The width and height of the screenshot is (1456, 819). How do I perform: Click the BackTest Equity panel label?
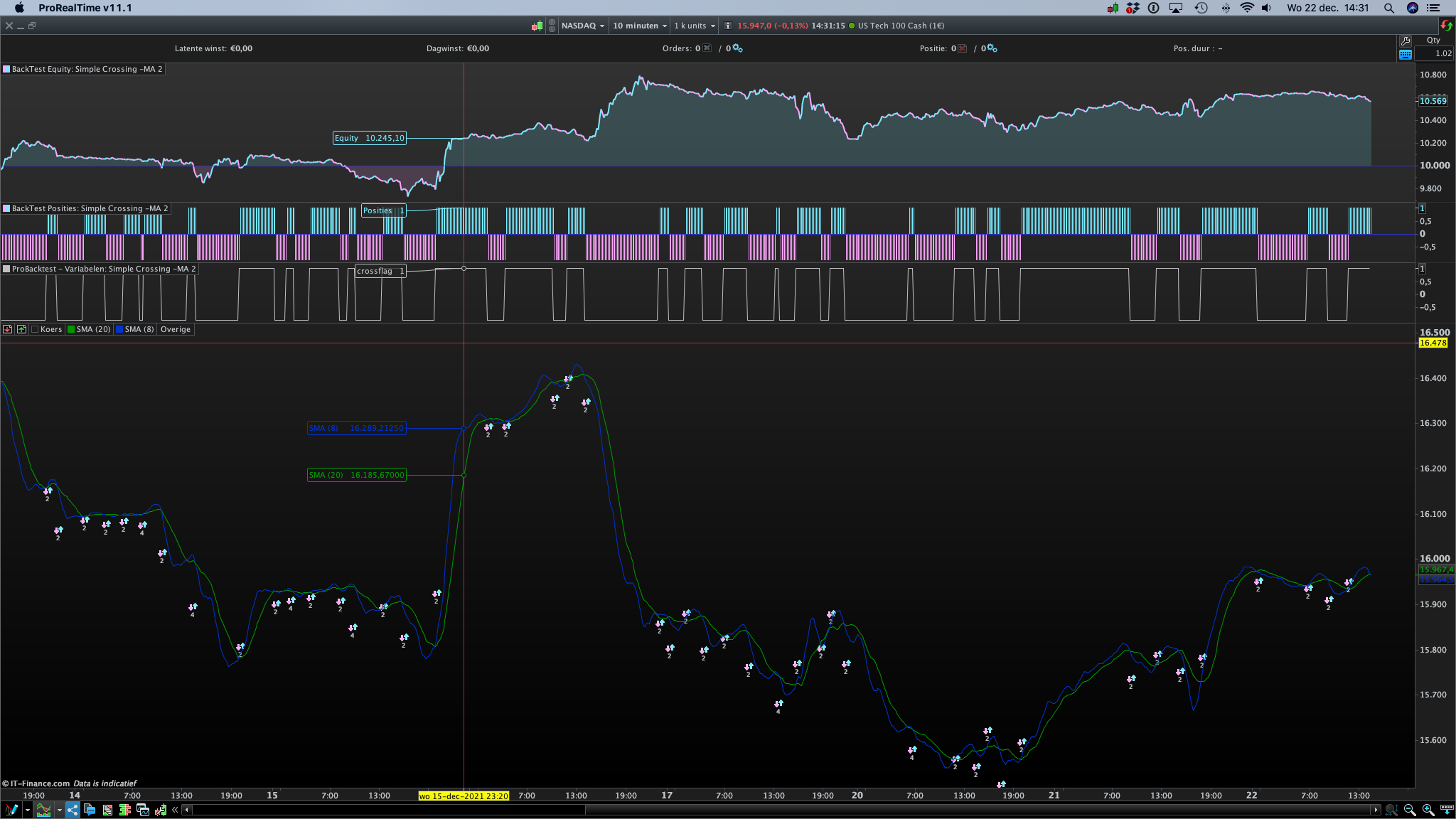pyautogui.click(x=87, y=69)
